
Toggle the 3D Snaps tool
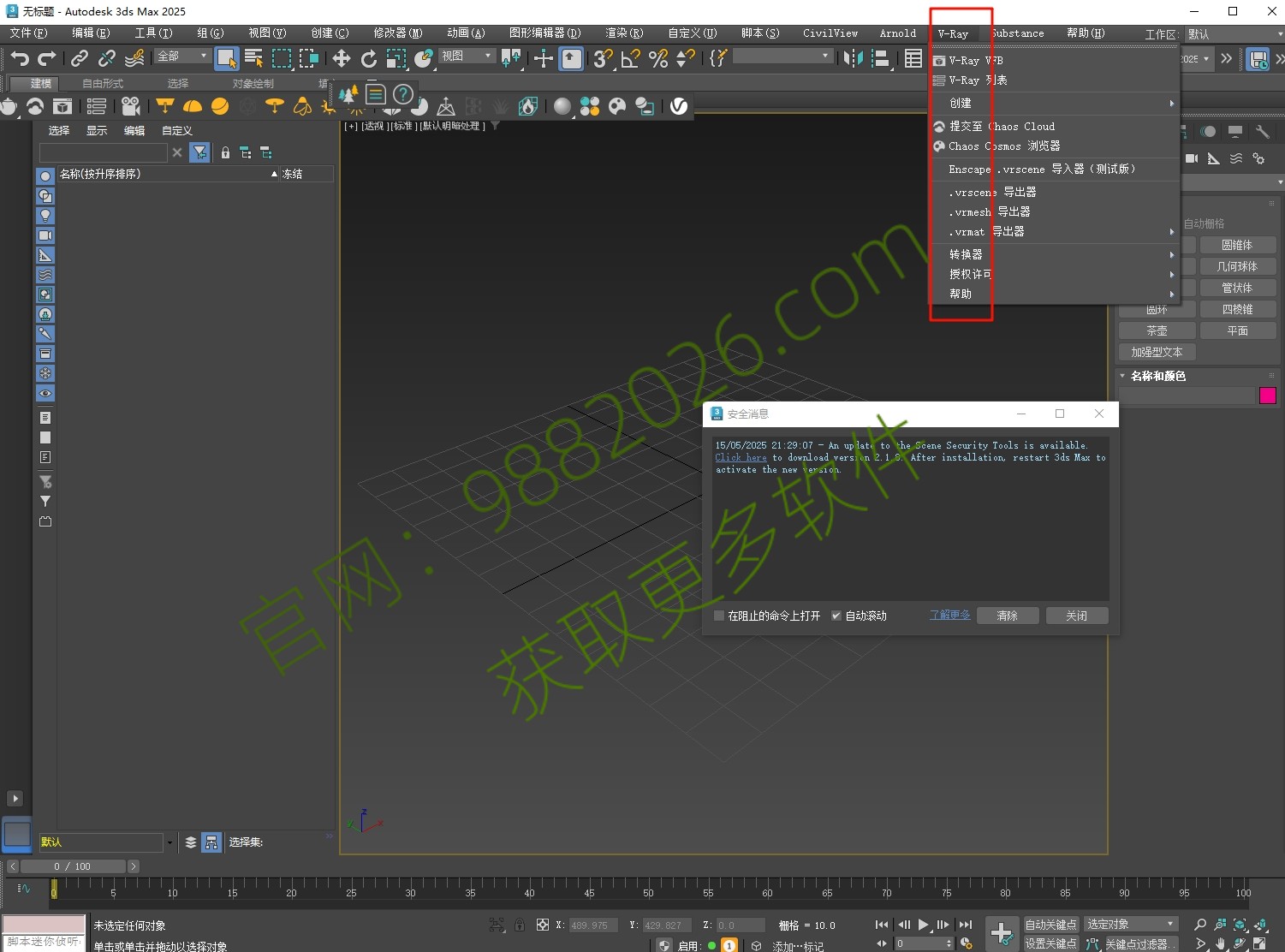point(604,58)
